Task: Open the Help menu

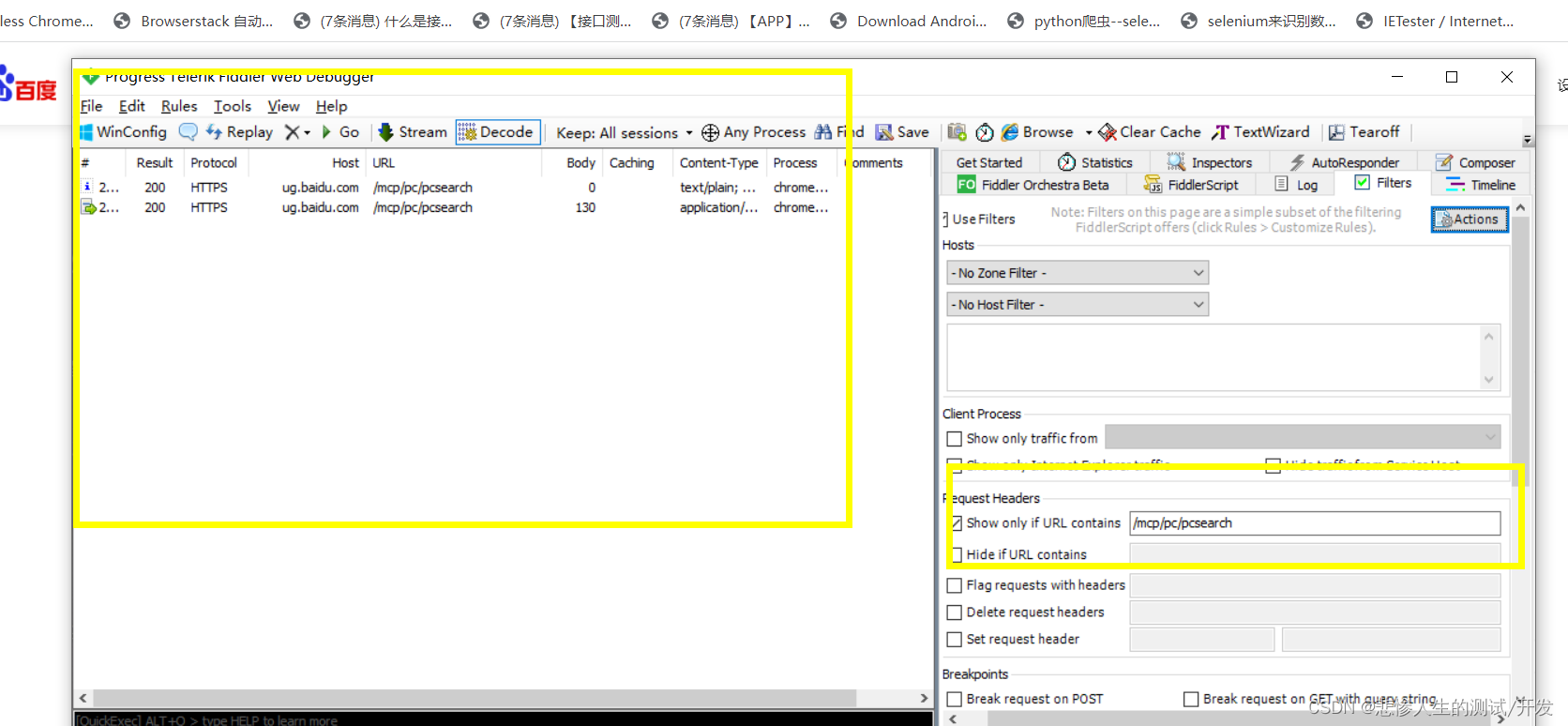Action: [331, 106]
